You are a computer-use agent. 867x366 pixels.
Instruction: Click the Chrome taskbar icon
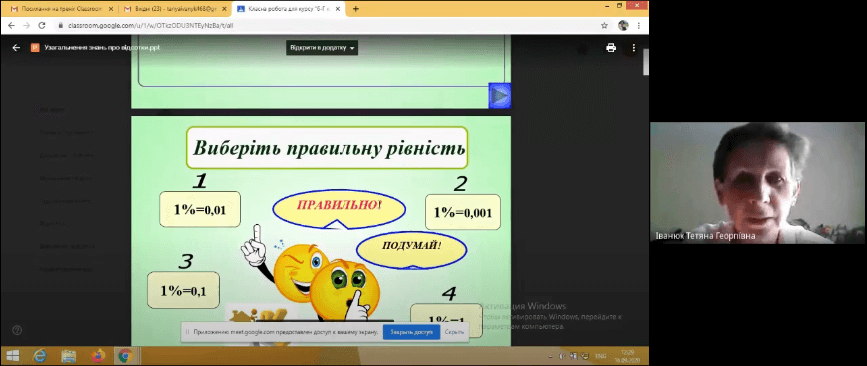[x=125, y=355]
